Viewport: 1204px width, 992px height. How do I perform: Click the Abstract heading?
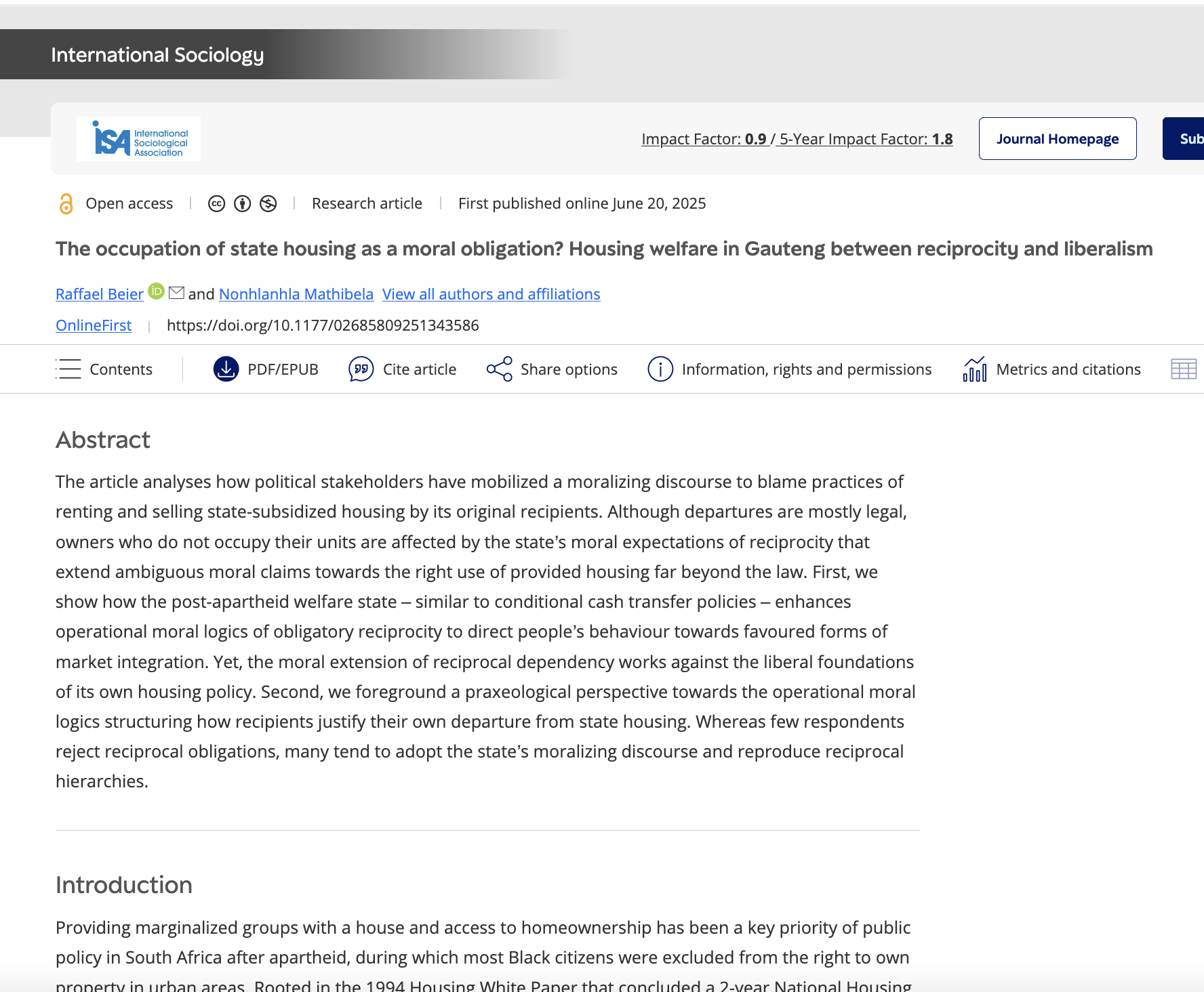tap(103, 440)
